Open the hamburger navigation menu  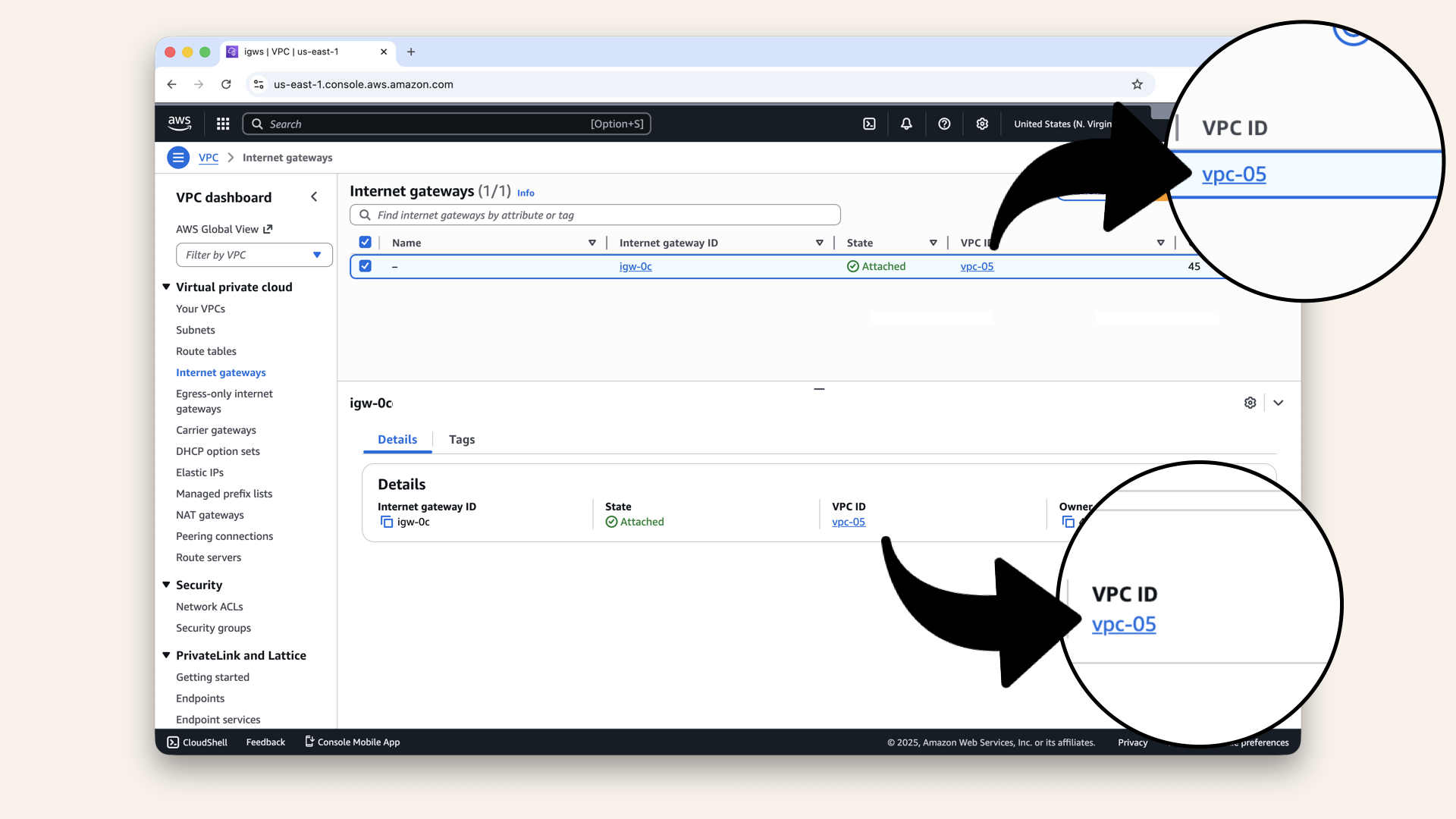click(x=178, y=157)
